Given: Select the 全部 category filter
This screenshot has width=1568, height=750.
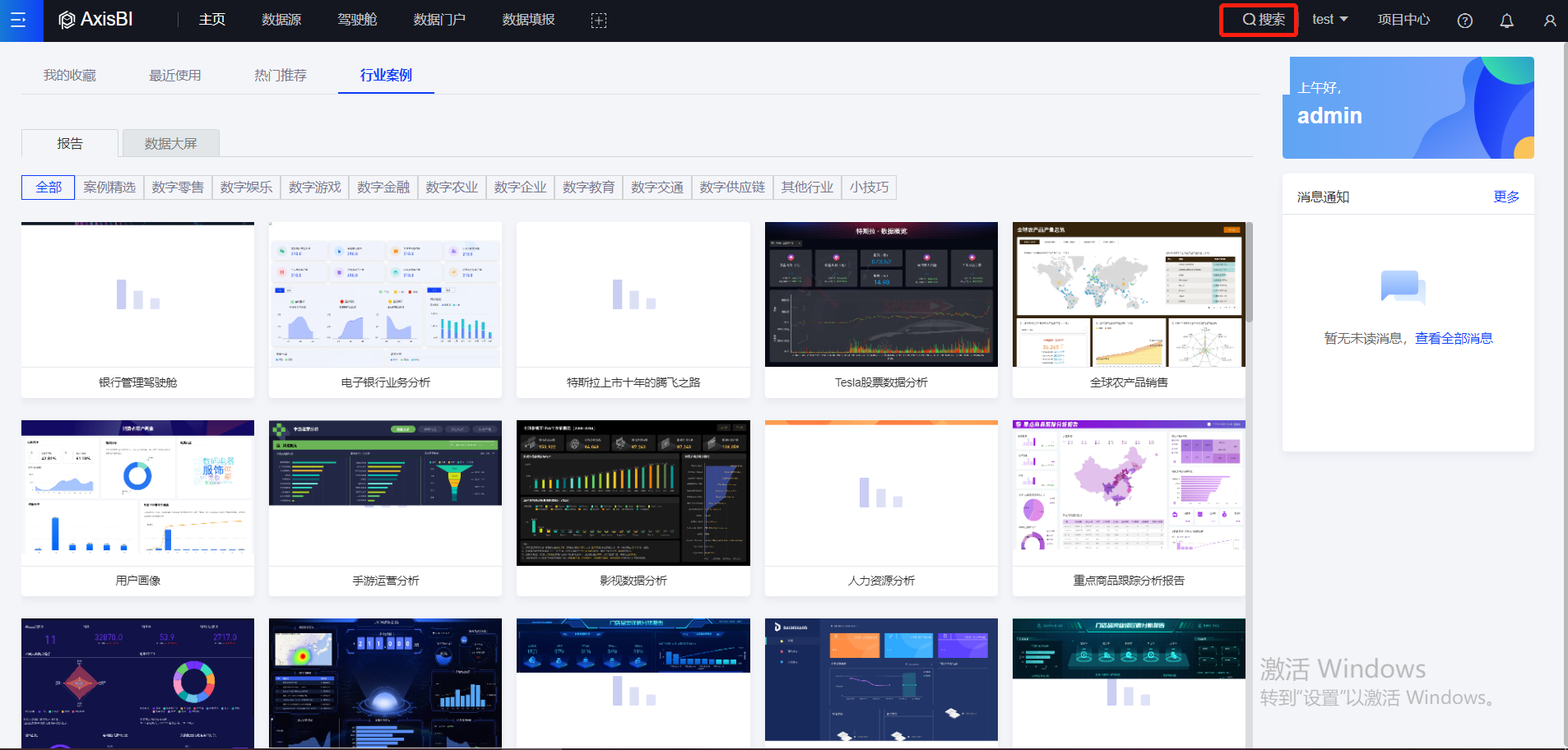Looking at the screenshot, I should (x=49, y=187).
